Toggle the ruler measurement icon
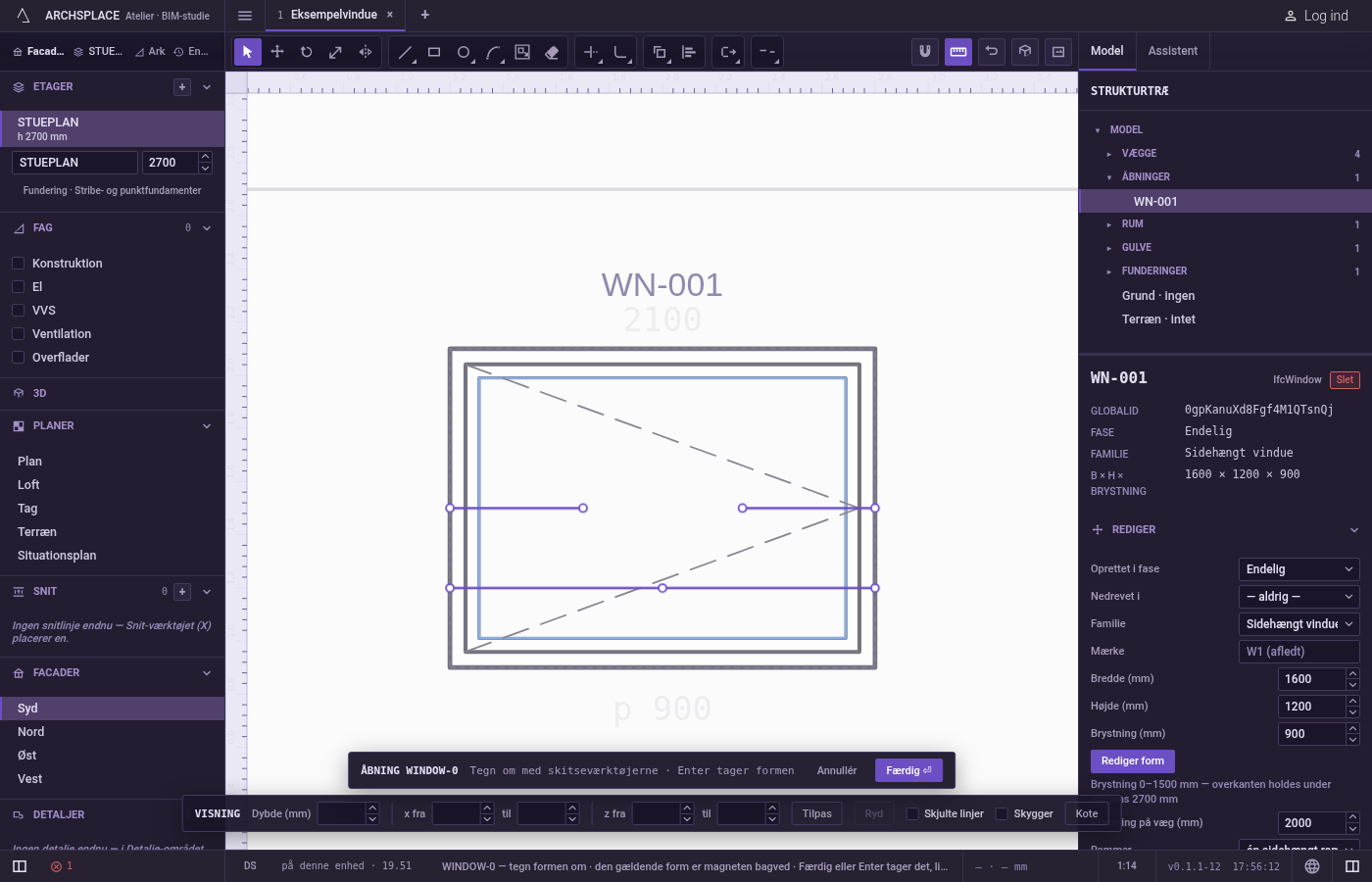 (x=958, y=52)
